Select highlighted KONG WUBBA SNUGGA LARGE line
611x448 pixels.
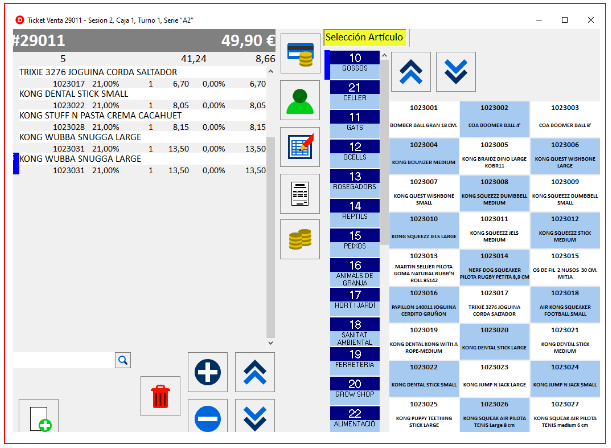[x=143, y=164]
